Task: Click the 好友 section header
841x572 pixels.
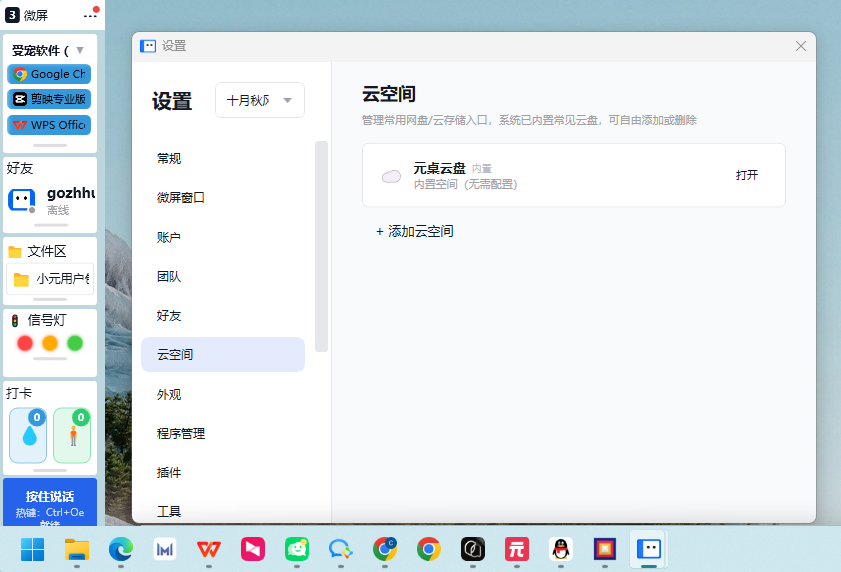Action: (x=20, y=168)
